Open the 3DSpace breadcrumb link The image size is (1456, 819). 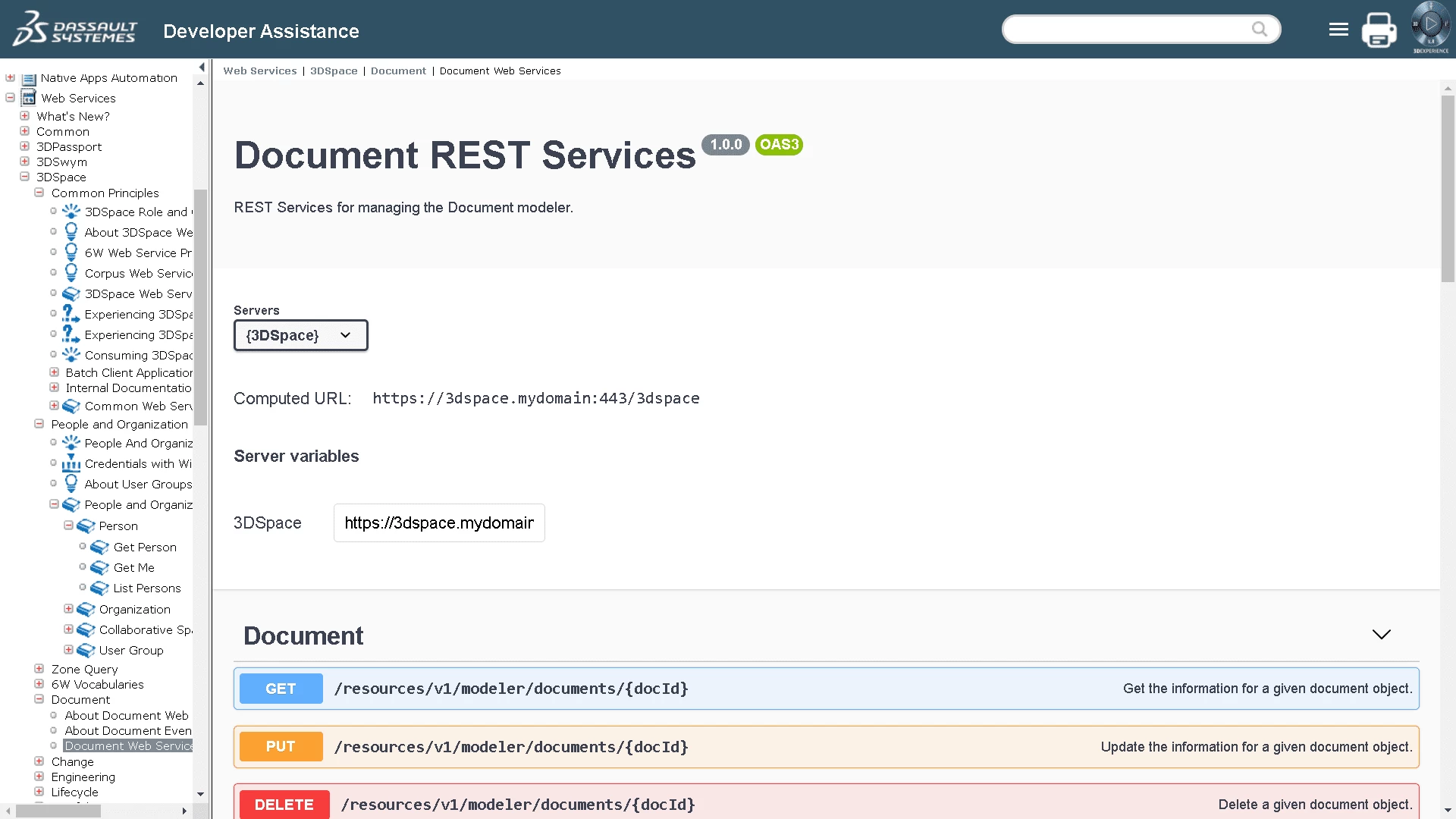pos(334,71)
